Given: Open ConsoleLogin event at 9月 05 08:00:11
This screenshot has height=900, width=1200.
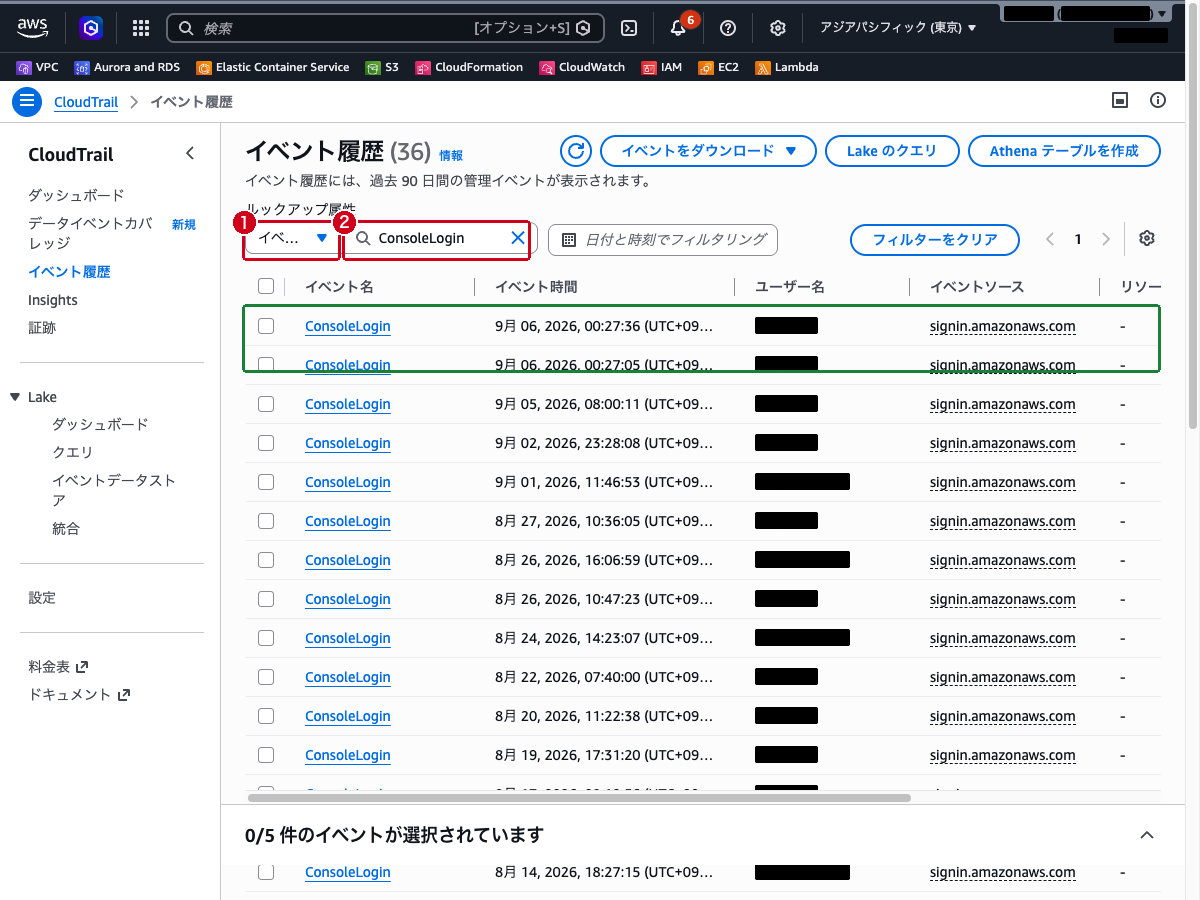Looking at the screenshot, I should pos(347,404).
